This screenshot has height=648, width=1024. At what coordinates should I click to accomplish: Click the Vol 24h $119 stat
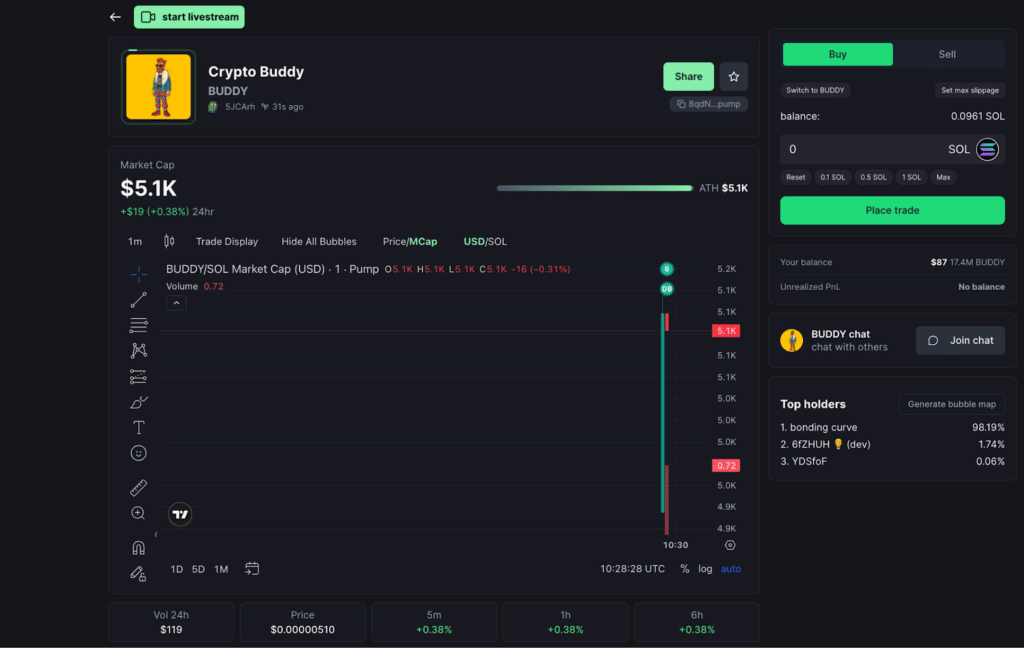(171, 623)
